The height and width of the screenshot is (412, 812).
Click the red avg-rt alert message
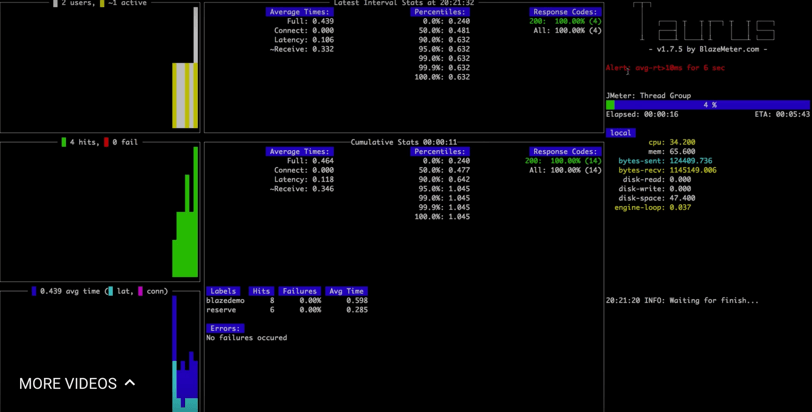coord(665,68)
